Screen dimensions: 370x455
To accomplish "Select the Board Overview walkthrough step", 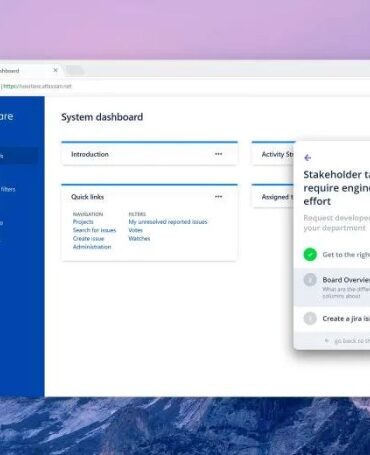I will tap(332, 287).
